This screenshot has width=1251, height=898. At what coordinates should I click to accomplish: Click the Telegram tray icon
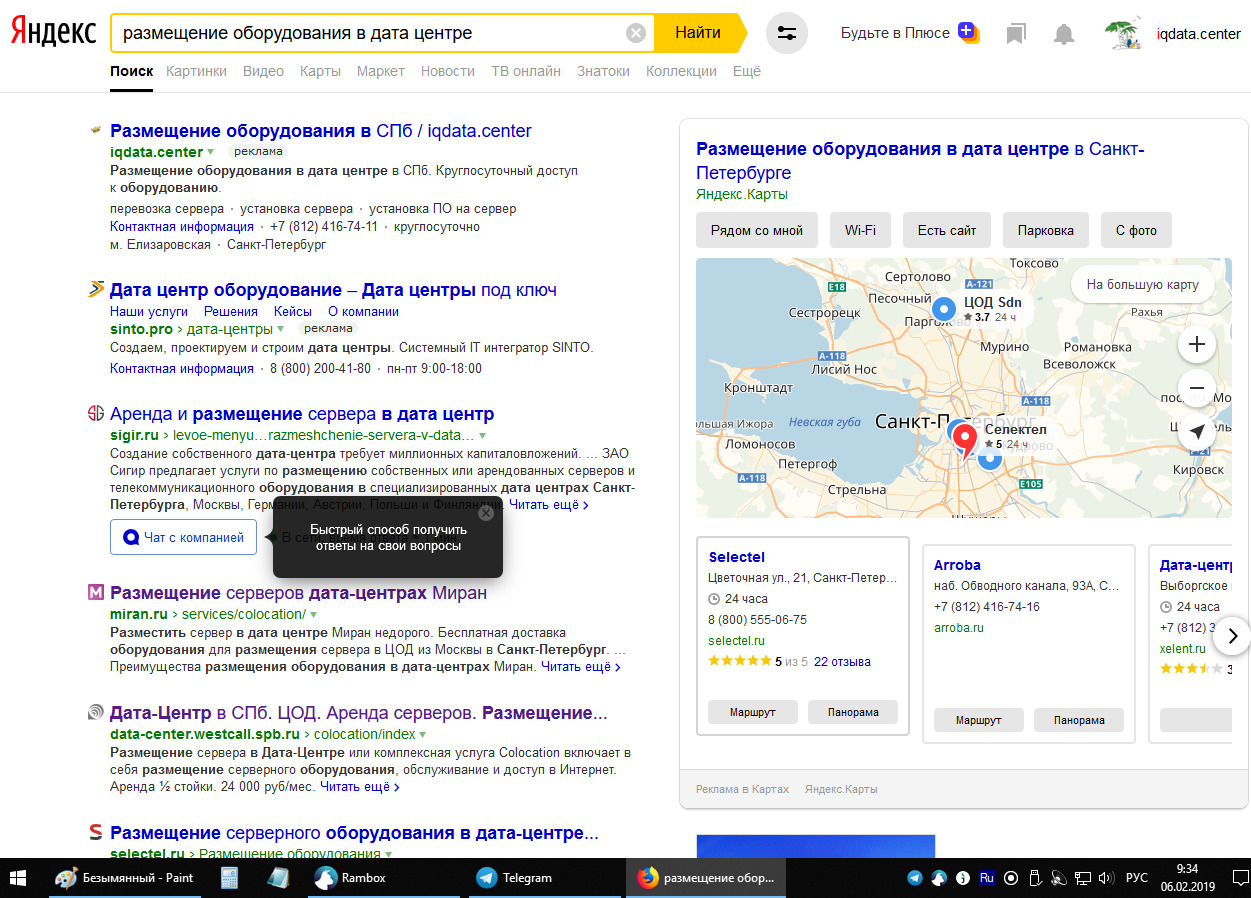click(915, 878)
